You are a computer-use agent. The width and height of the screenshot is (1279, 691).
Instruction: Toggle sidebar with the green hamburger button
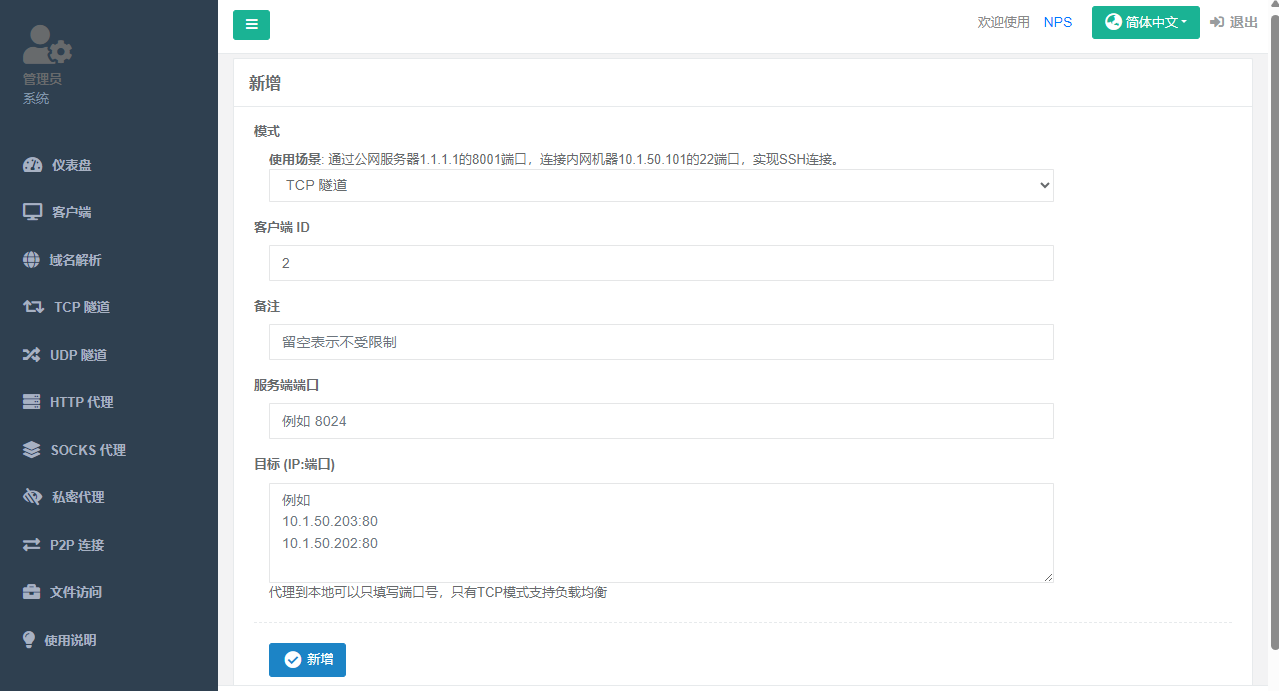251,25
